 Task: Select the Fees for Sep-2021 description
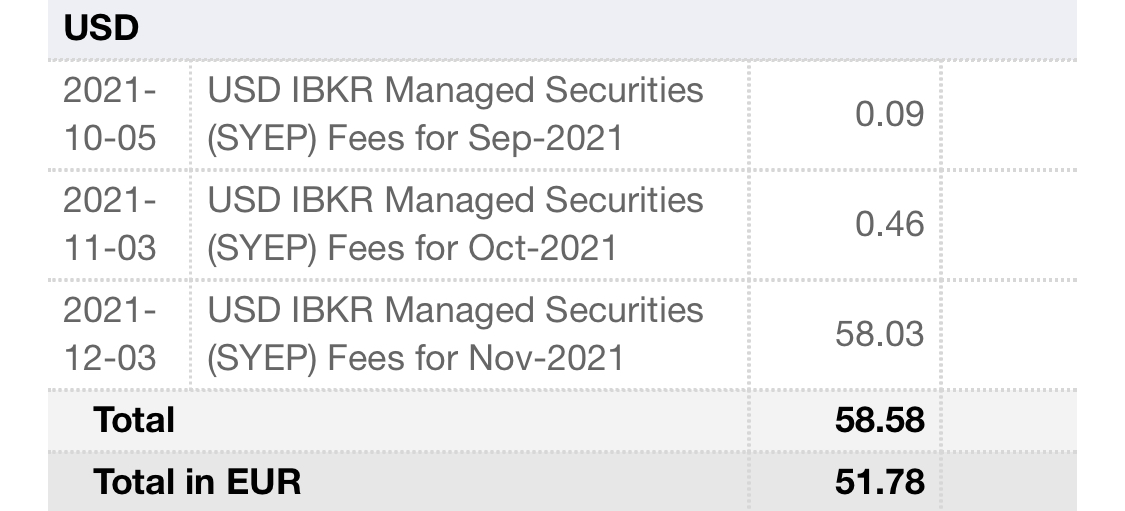455,114
